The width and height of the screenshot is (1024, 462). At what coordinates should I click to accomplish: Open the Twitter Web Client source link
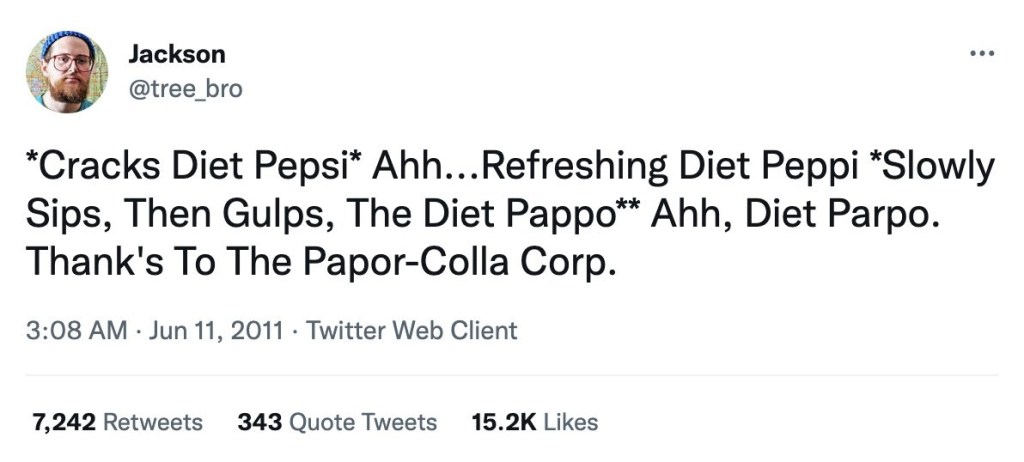click(x=412, y=331)
